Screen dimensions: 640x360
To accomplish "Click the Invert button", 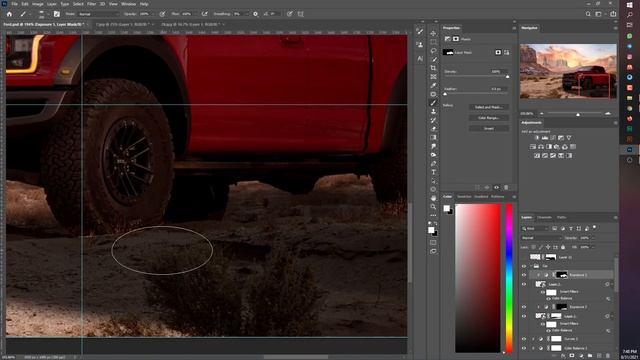I will [489, 129].
